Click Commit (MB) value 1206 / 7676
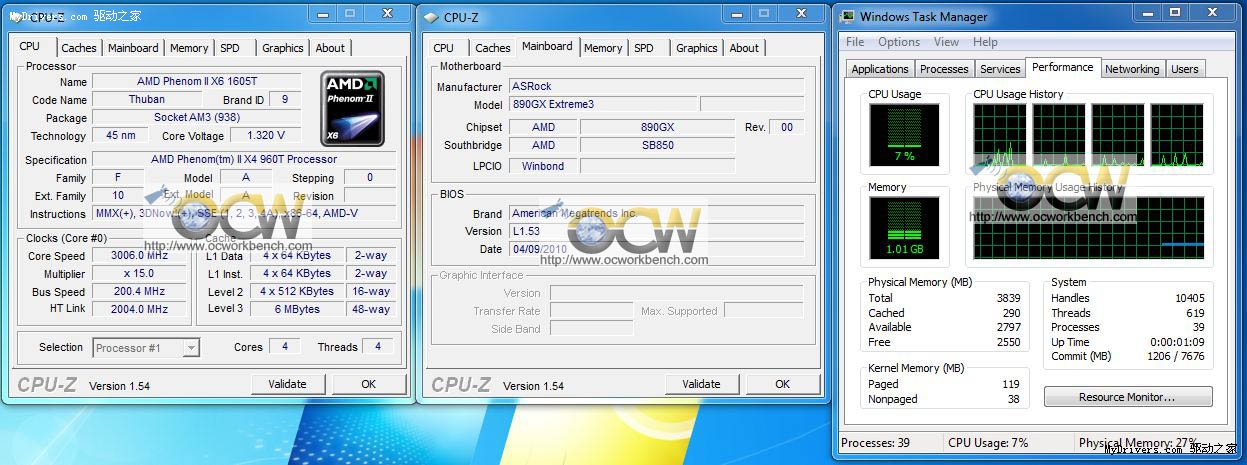The height and width of the screenshot is (465, 1247). [x=1176, y=356]
